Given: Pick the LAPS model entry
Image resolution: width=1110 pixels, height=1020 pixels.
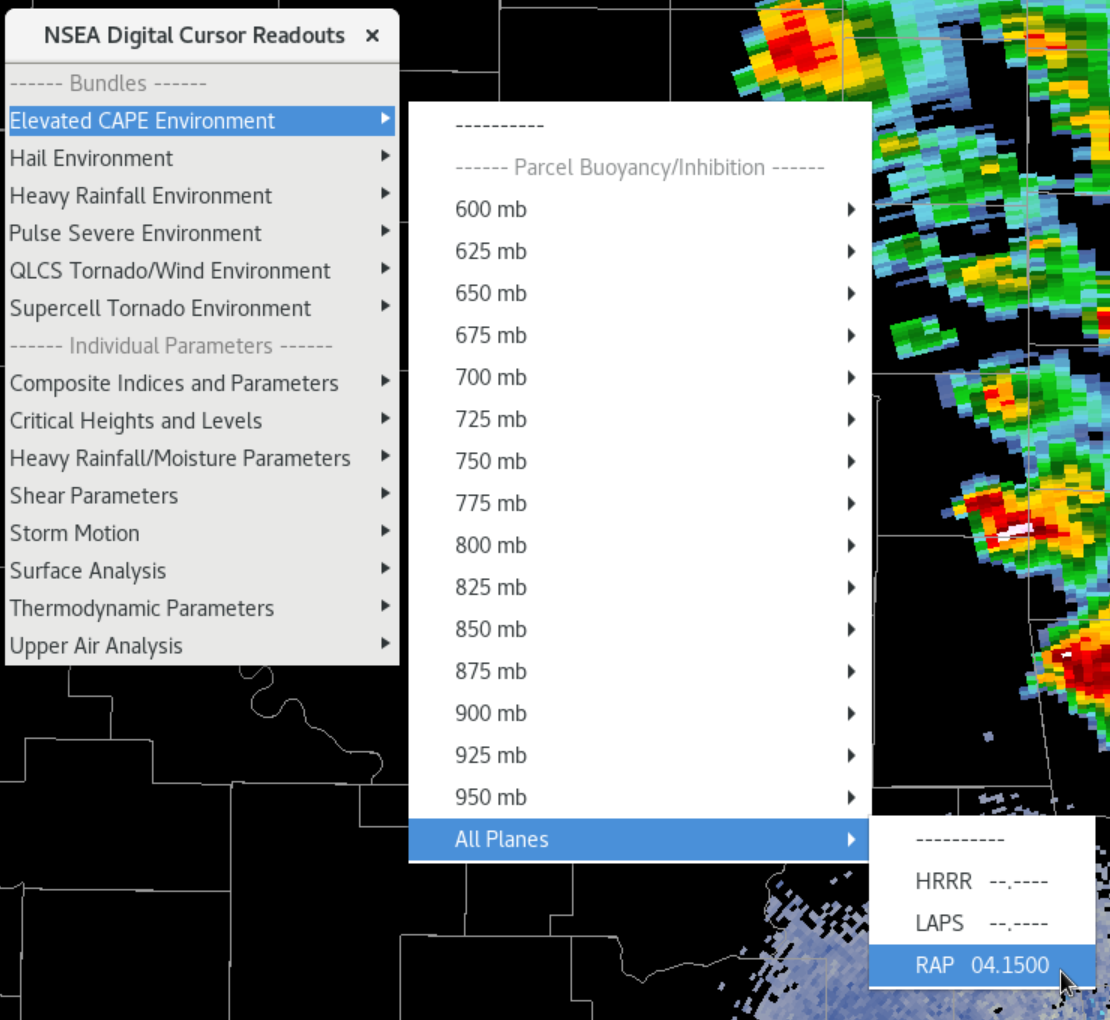Looking at the screenshot, I should [982, 923].
